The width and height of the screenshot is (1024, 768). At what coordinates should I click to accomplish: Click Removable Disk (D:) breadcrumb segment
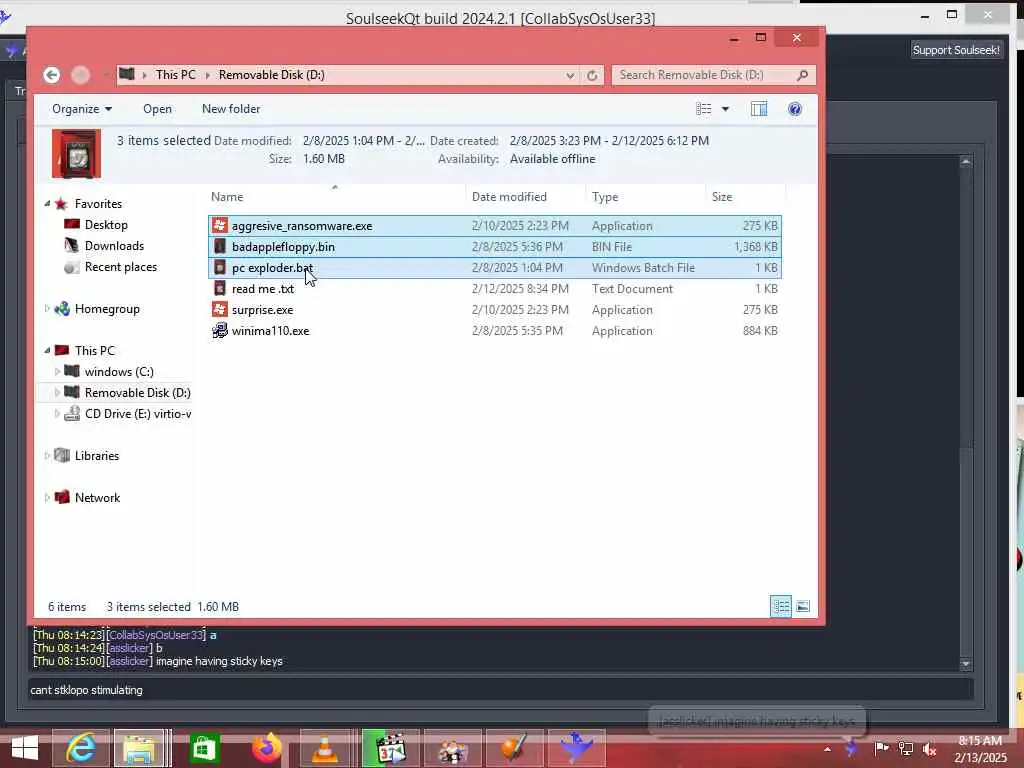coord(272,75)
